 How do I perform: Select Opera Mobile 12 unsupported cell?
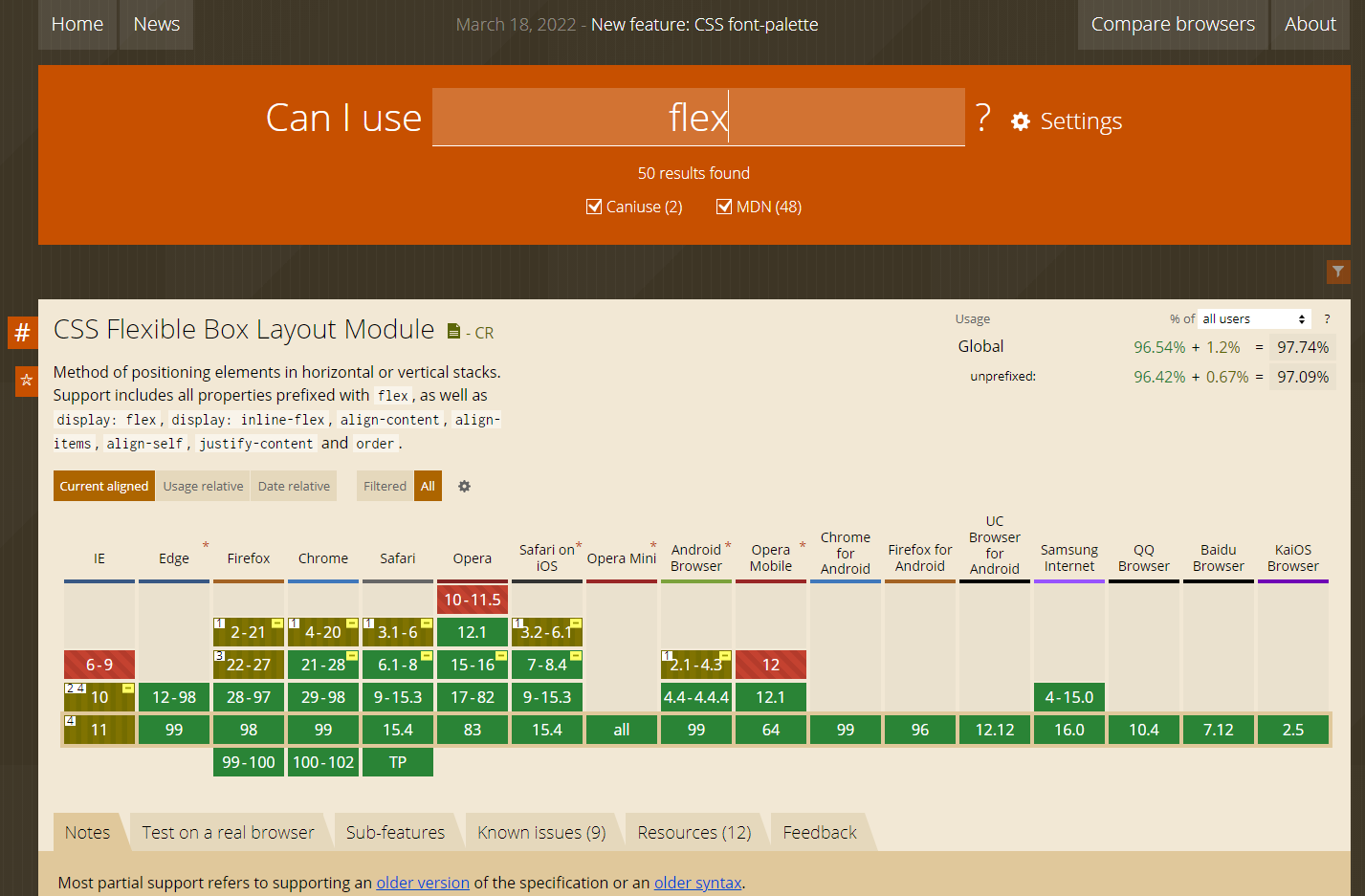click(771, 665)
